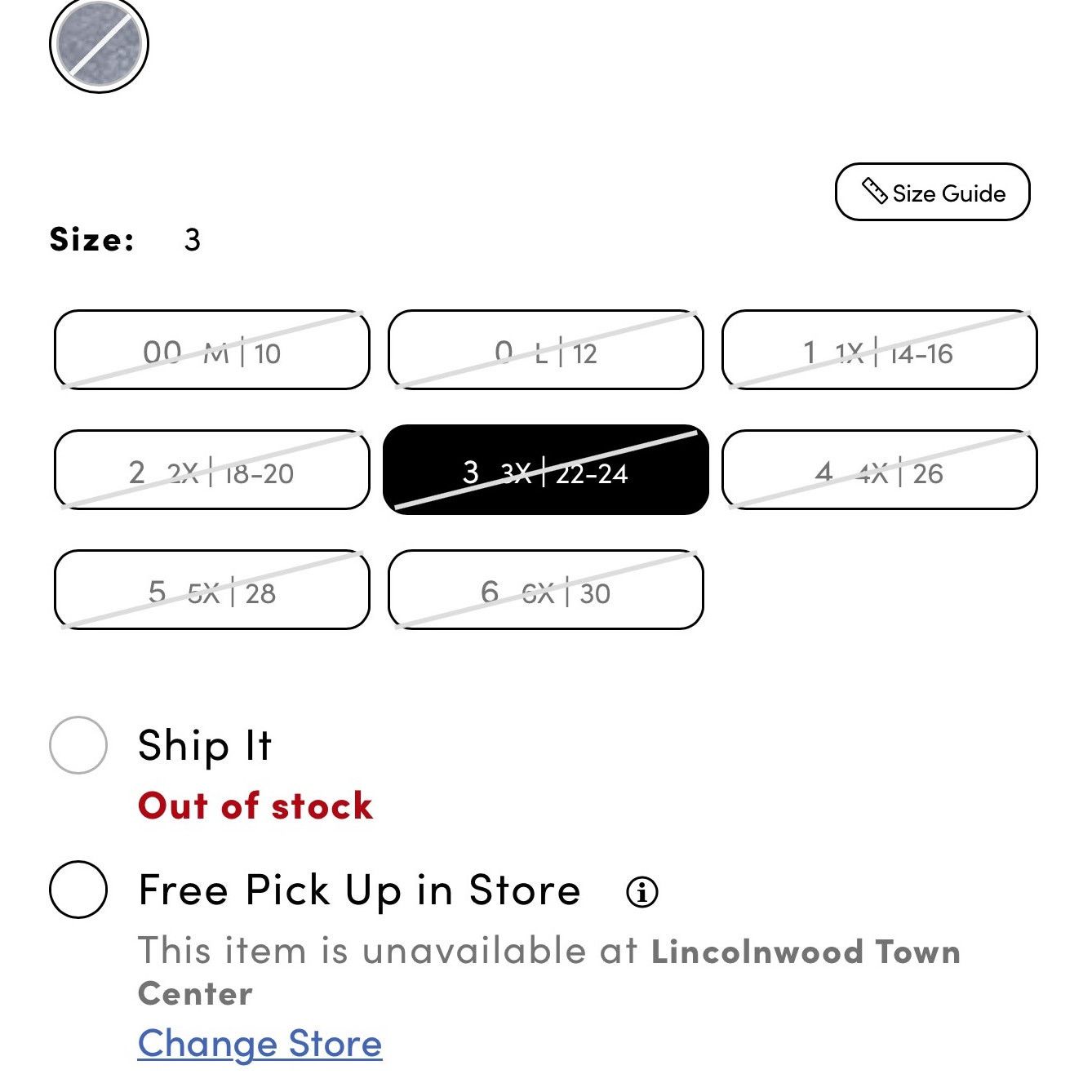
Task: Choose size 5 5X | 28
Action: 211,590
